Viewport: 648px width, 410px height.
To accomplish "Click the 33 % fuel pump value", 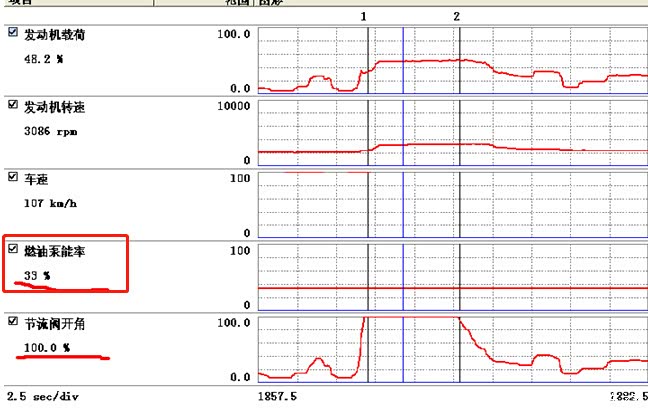I will coord(38,274).
